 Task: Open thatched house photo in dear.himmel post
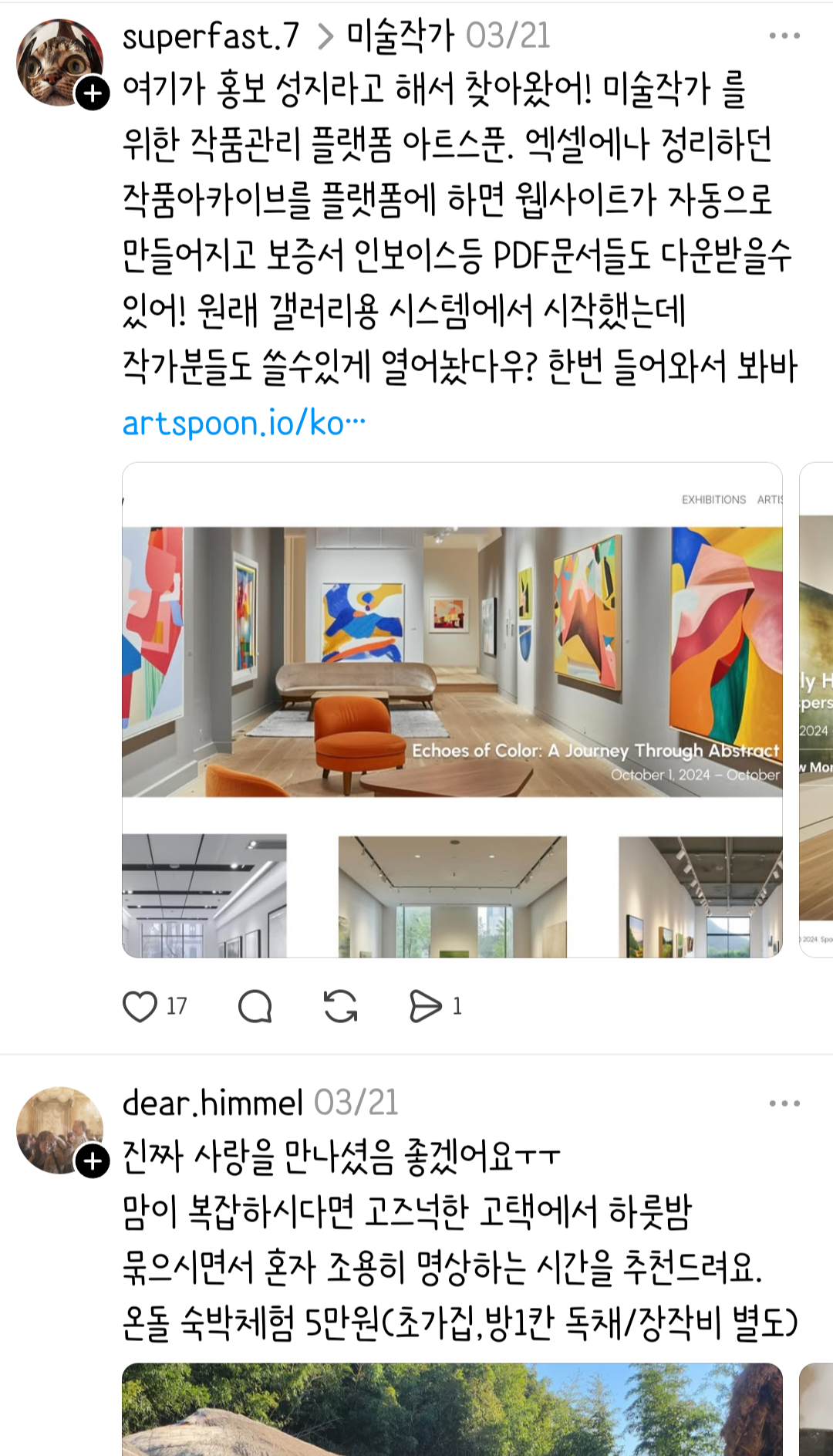pyautogui.click(x=452, y=1409)
